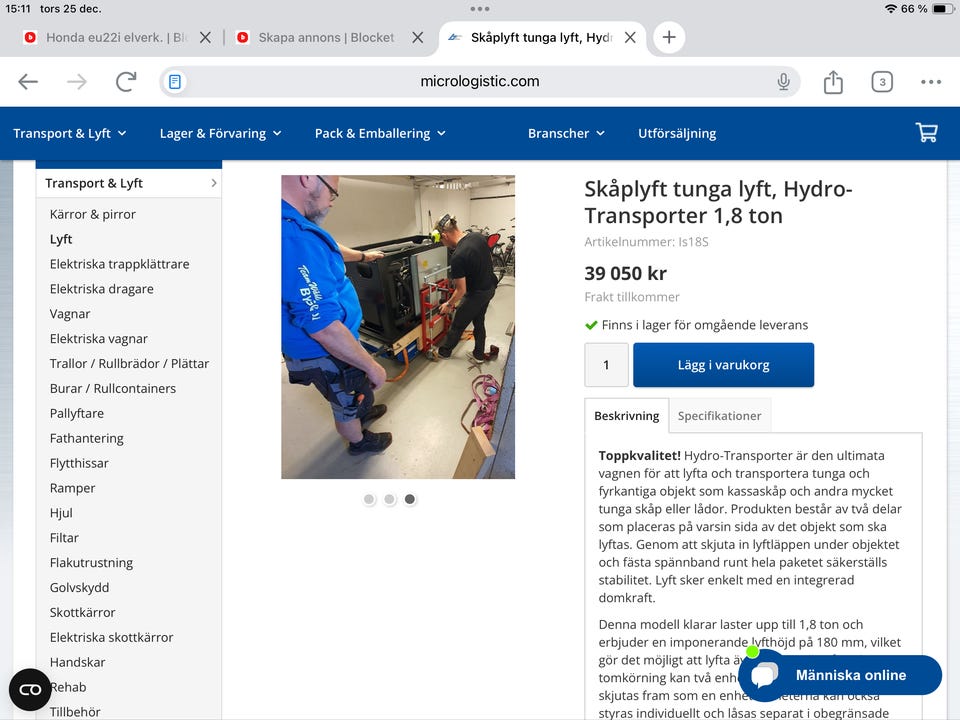The image size is (960, 720).
Task: Open Elektriska trappklättrare category
Action: (x=119, y=264)
